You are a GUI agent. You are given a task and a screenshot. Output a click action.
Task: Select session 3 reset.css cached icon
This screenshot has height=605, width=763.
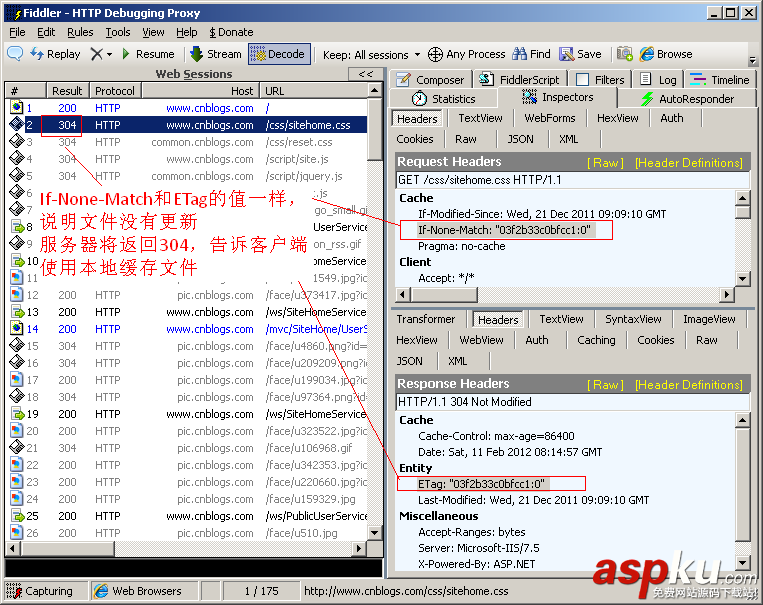pyautogui.click(x=17, y=142)
